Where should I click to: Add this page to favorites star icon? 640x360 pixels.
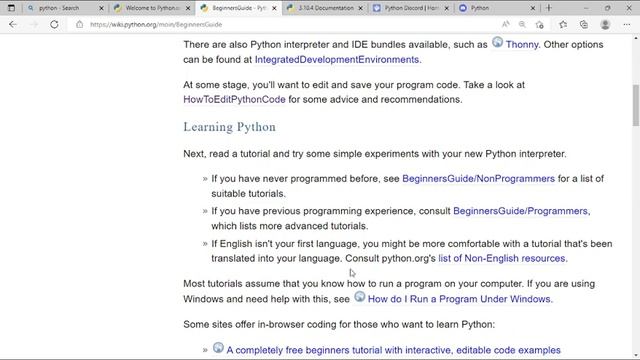pos(540,24)
